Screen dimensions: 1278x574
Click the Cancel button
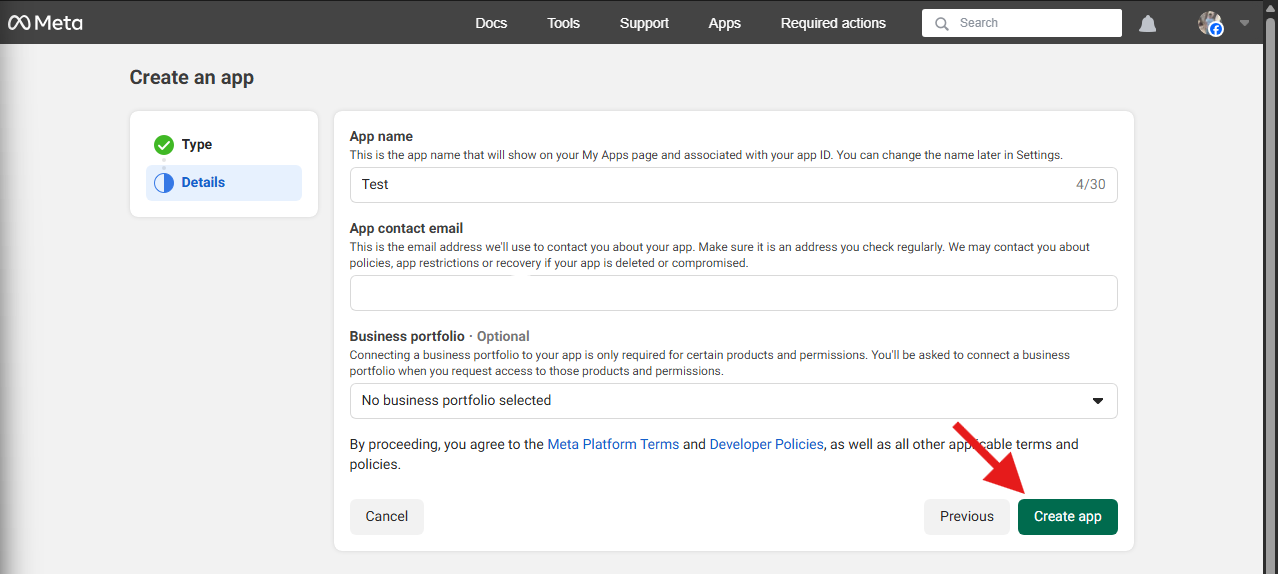click(x=387, y=517)
